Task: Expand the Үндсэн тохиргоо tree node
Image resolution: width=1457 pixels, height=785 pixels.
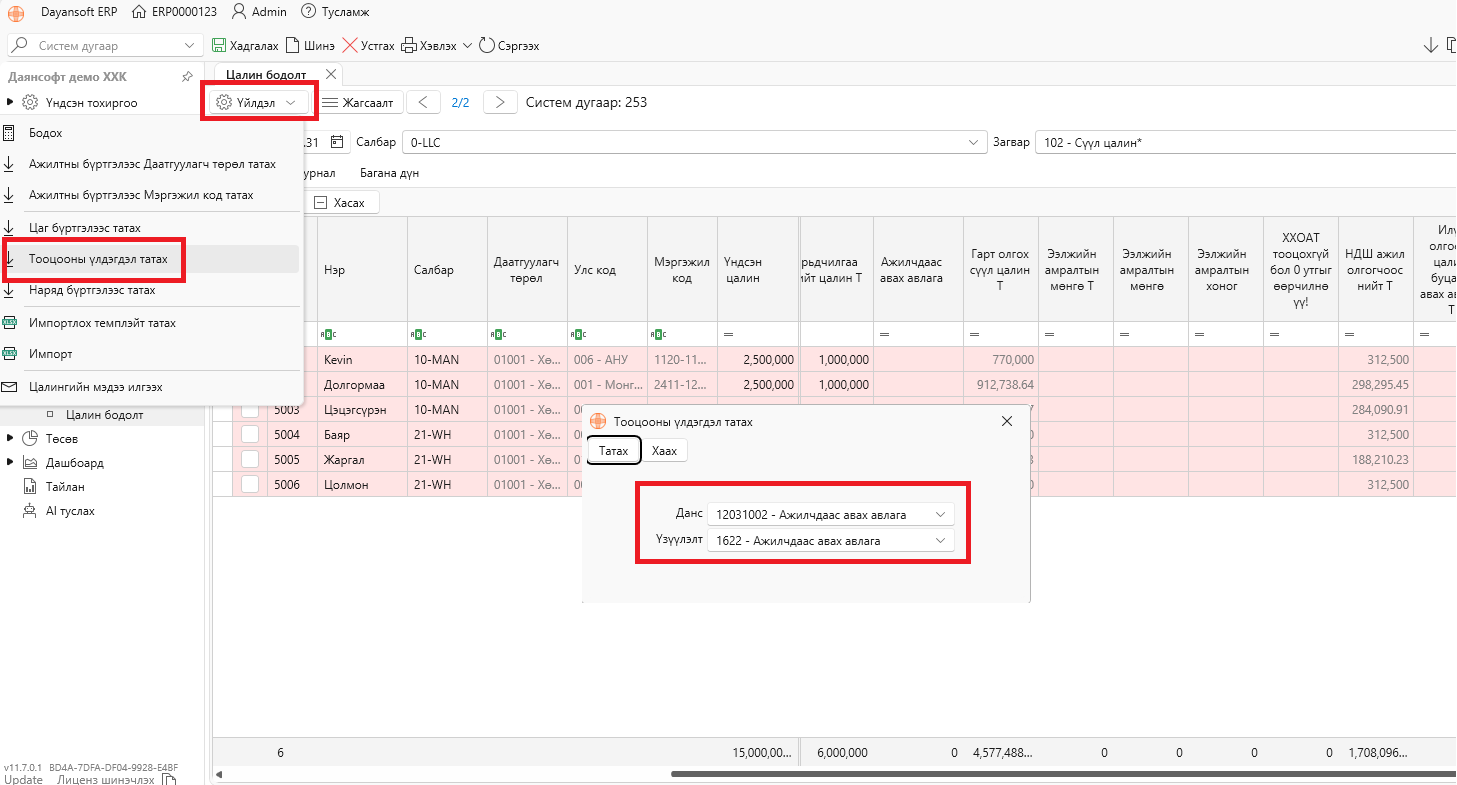Action: click(10, 102)
